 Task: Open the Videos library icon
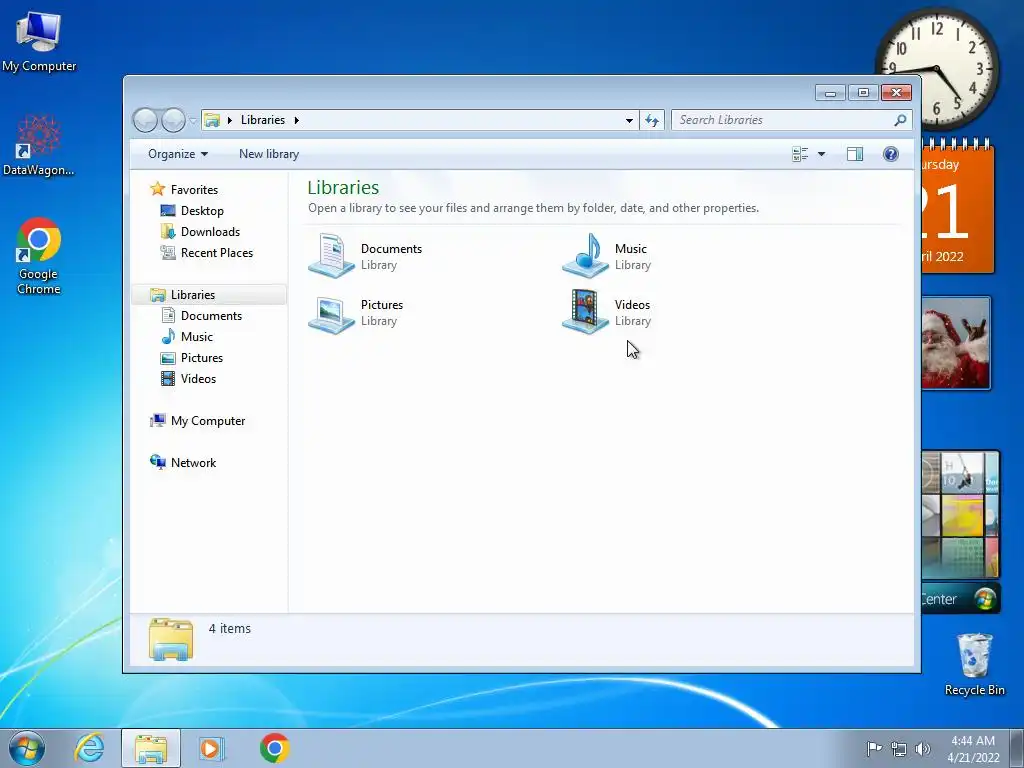(x=585, y=312)
